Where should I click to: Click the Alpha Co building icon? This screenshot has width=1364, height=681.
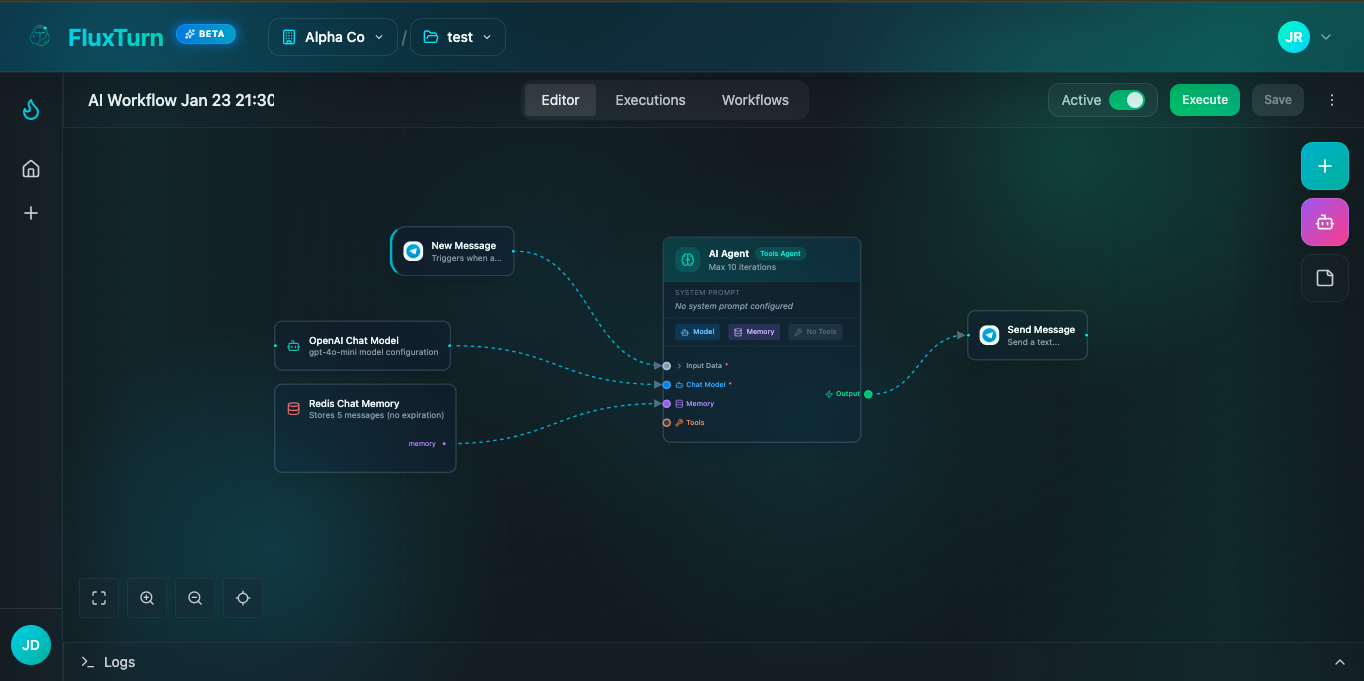click(x=289, y=37)
